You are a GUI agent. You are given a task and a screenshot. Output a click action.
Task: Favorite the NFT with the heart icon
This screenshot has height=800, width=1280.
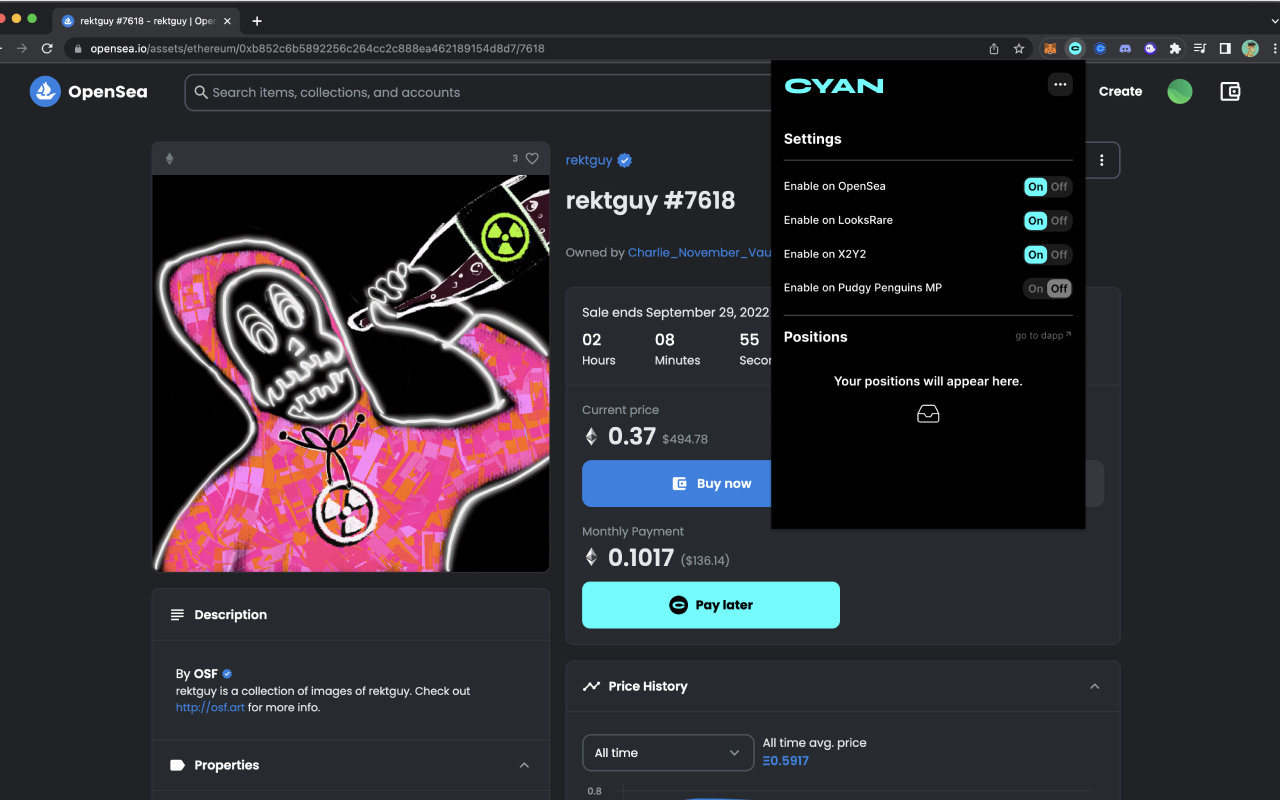(x=532, y=158)
